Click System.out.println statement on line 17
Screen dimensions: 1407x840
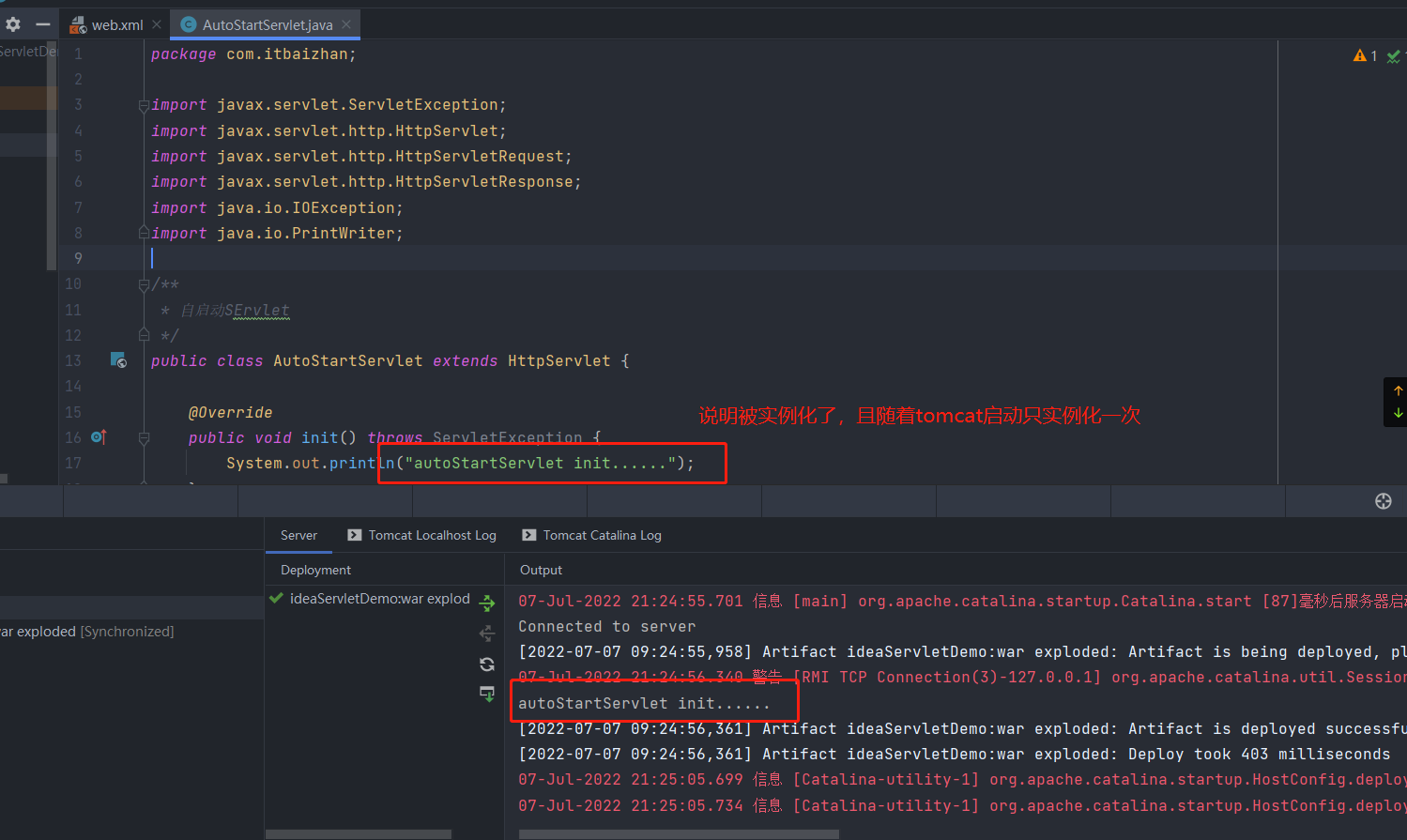(x=460, y=464)
